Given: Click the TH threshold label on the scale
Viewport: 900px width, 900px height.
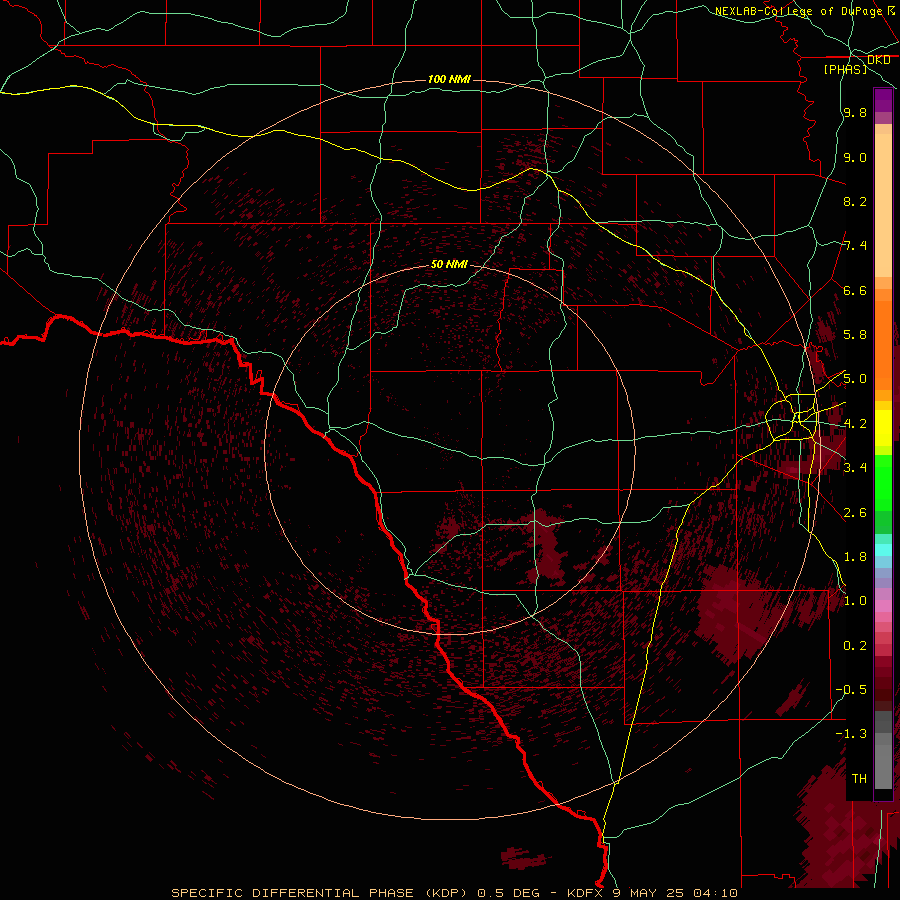Looking at the screenshot, I should click(859, 779).
